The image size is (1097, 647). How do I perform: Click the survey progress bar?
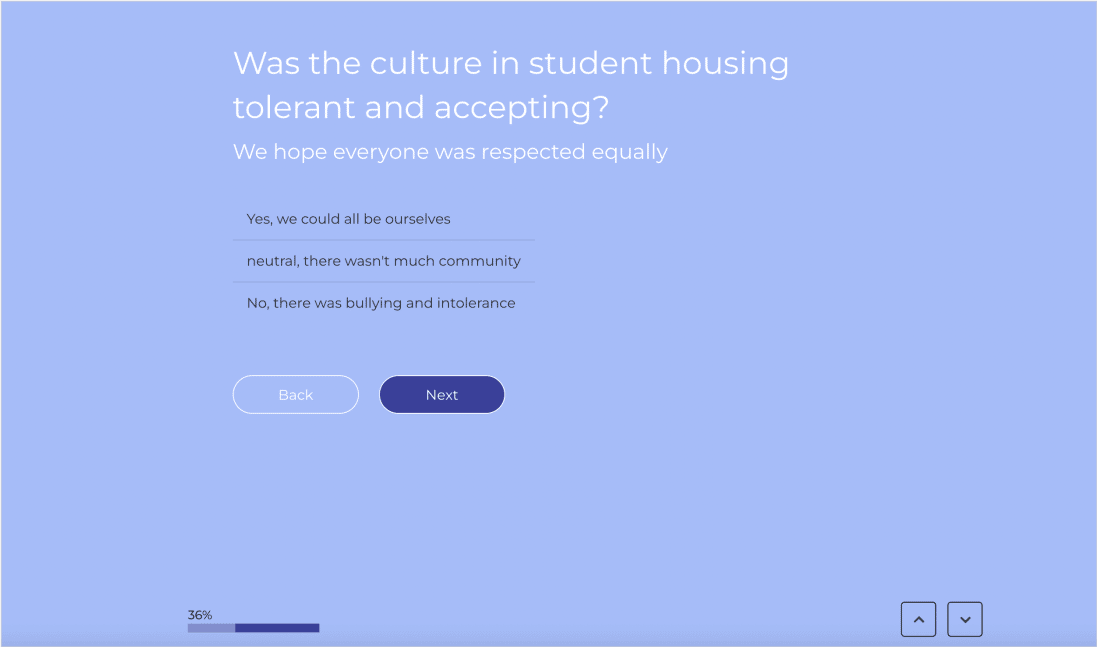pos(253,628)
